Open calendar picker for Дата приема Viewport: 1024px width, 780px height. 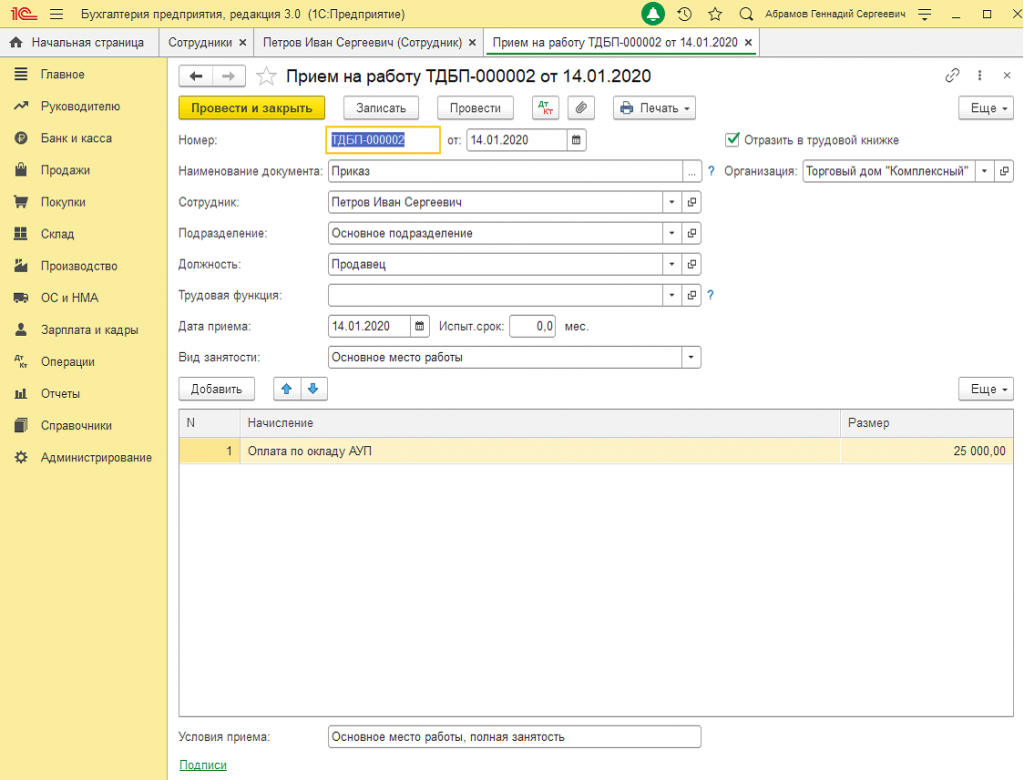(419, 326)
